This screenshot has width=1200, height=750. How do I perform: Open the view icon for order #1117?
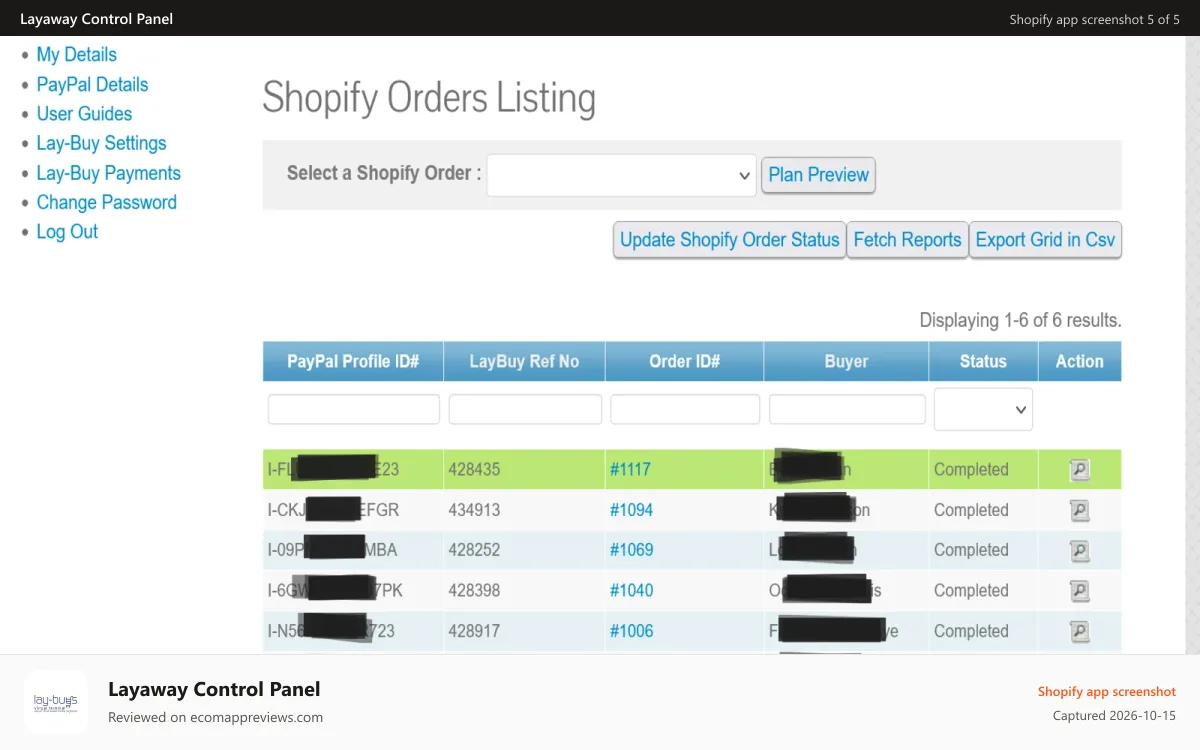tap(1079, 469)
